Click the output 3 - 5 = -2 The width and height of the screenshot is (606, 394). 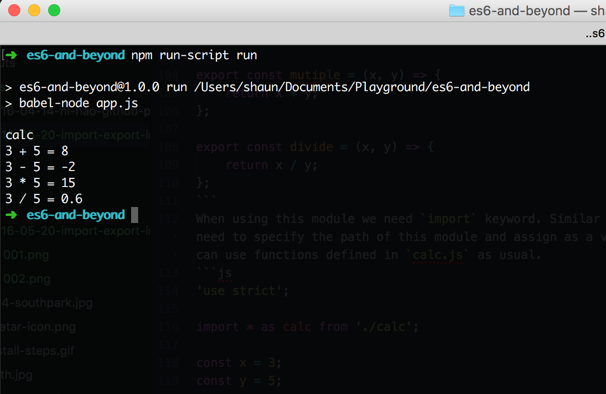pos(40,167)
